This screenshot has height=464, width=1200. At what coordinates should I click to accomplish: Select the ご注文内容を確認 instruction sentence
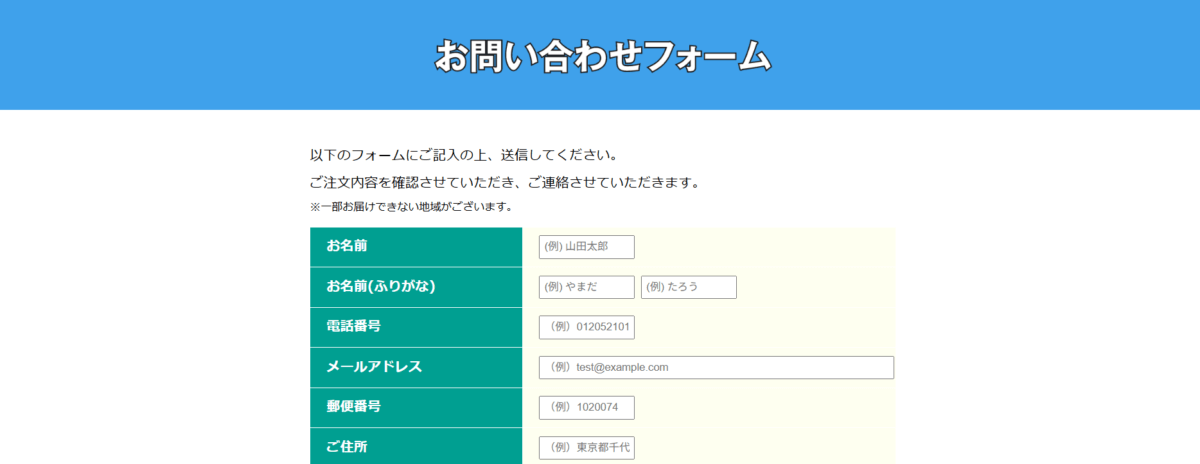coord(504,183)
